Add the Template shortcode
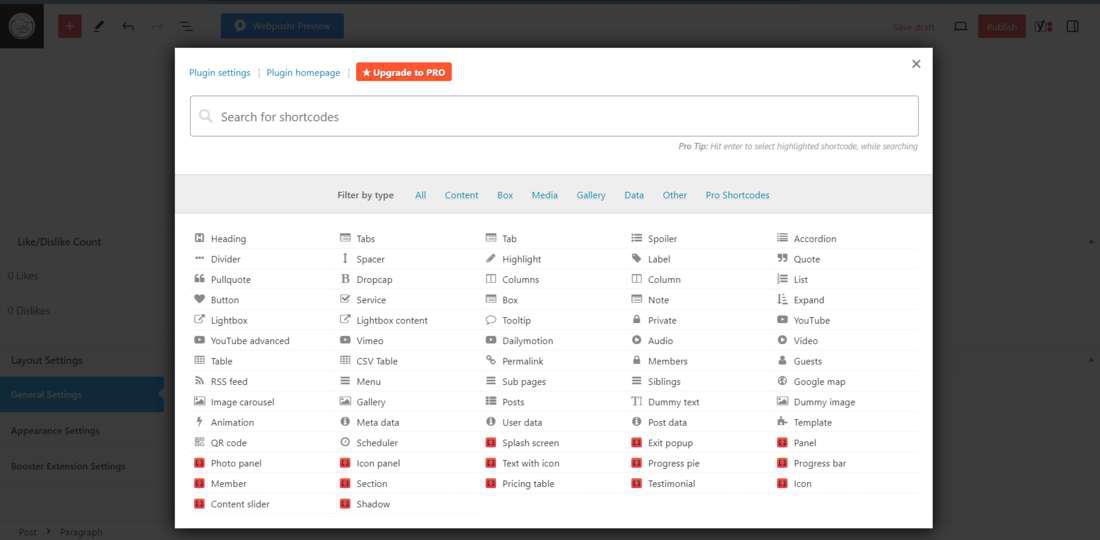 tap(805, 421)
